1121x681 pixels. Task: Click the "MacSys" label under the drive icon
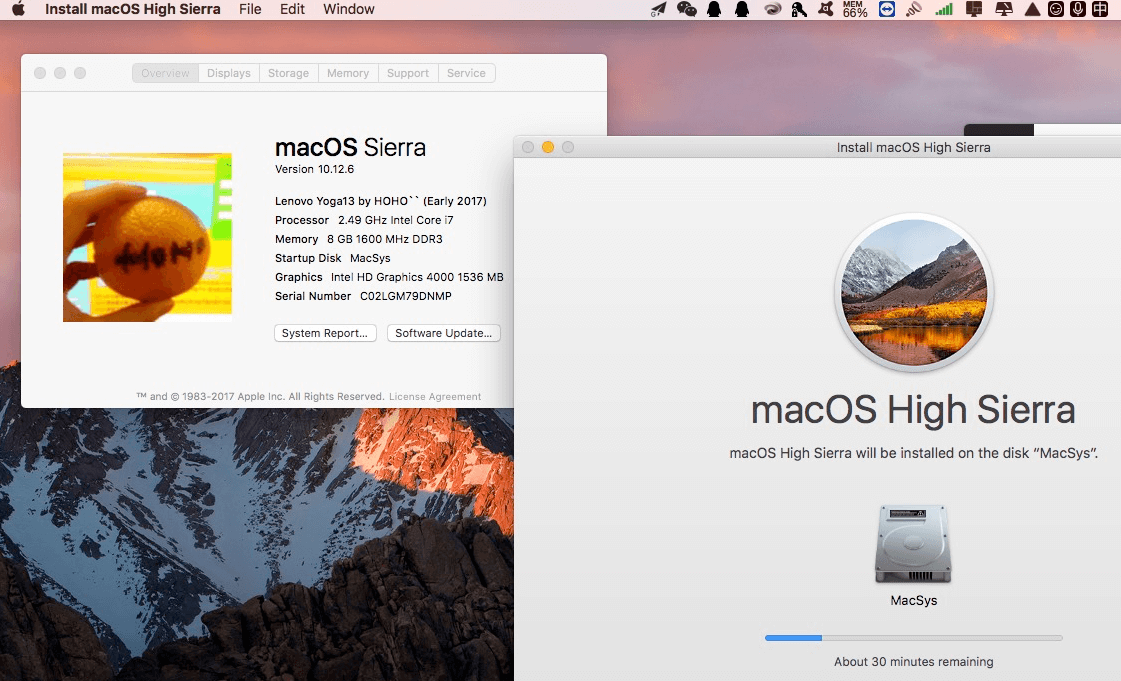point(914,600)
